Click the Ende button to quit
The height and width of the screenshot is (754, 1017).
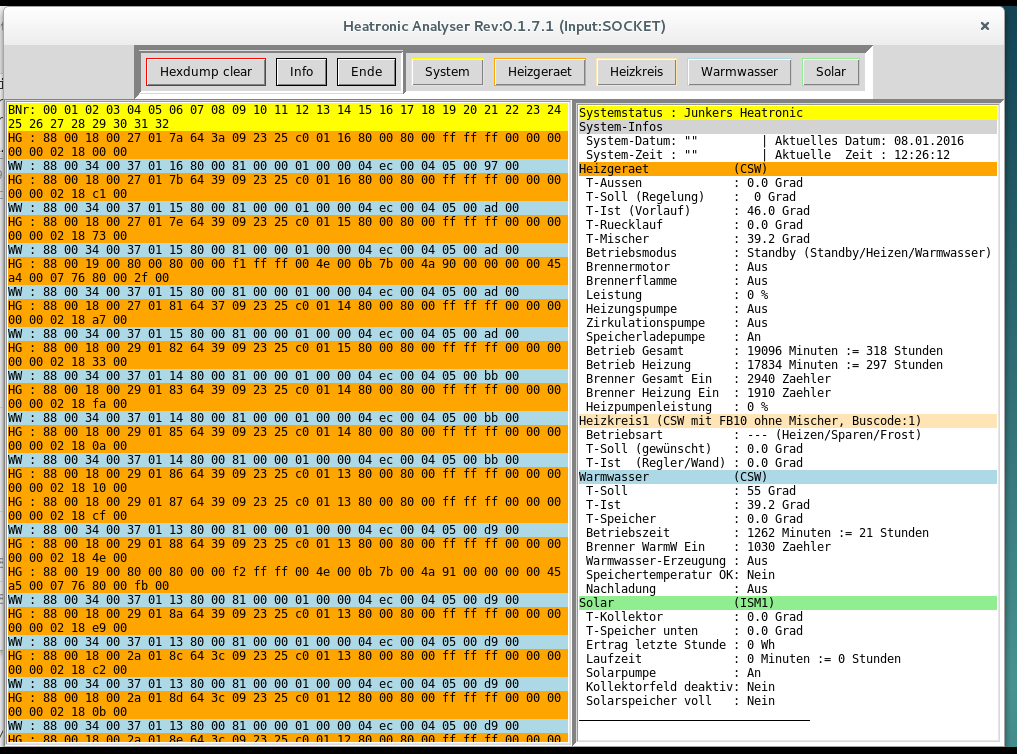(x=366, y=72)
